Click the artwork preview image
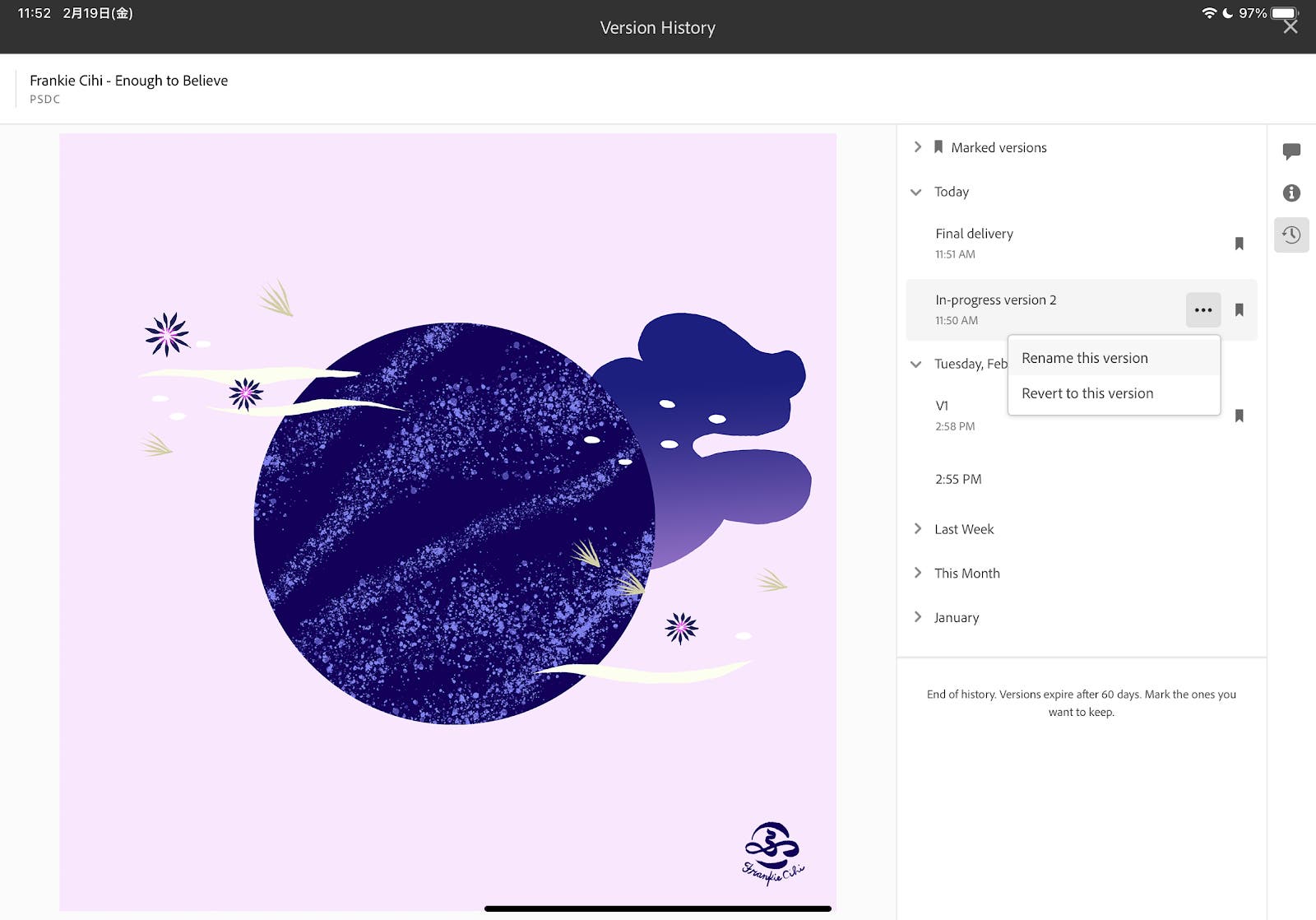1316x920 pixels. (x=447, y=522)
